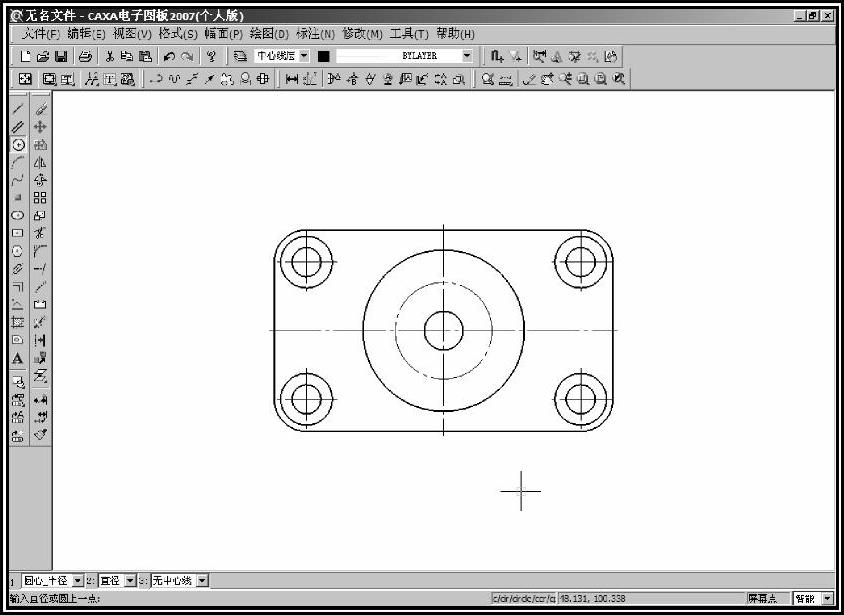Click the screen-point label in status bar
Screen dimensions: 844x615
[762, 598]
